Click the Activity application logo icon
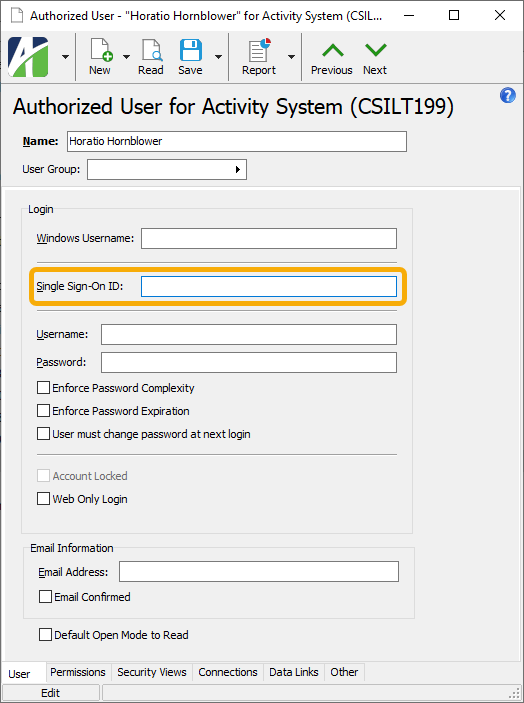Screen dimensions: 524x703 (x=28, y=57)
